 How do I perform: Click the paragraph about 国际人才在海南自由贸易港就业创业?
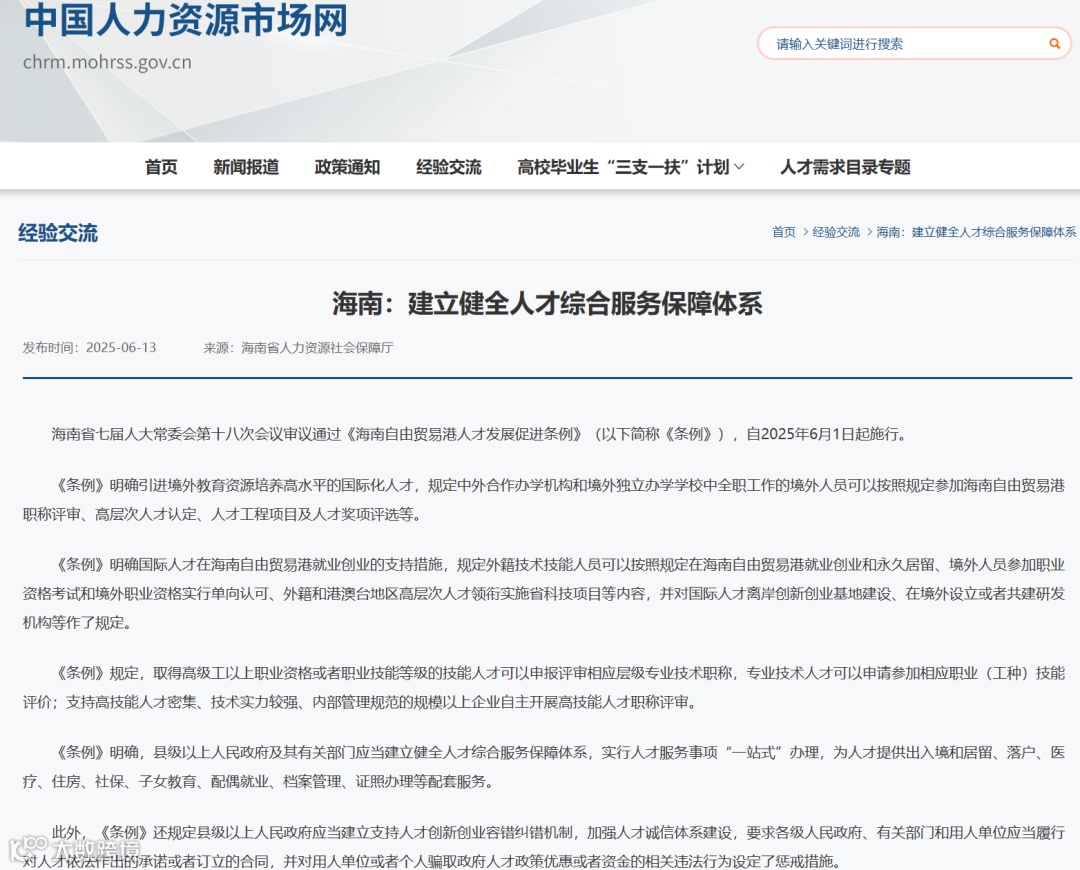tap(544, 594)
